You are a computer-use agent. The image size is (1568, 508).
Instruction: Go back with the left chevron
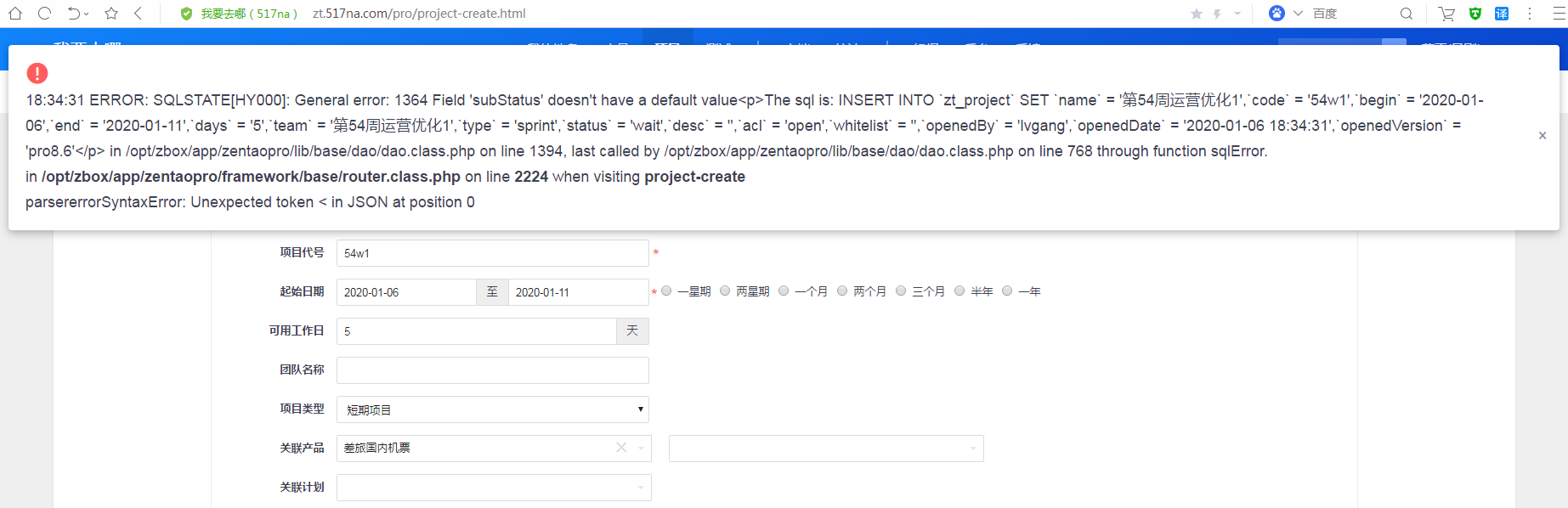139,14
